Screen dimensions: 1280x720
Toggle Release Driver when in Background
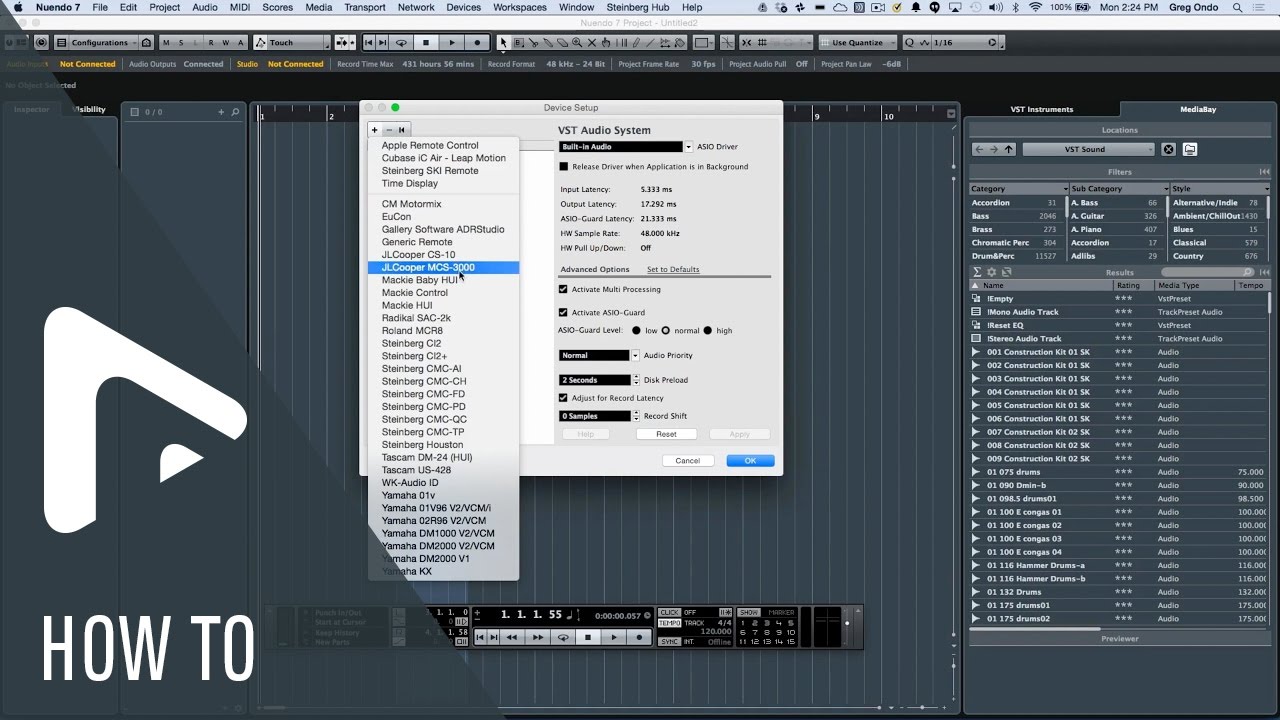tap(563, 167)
